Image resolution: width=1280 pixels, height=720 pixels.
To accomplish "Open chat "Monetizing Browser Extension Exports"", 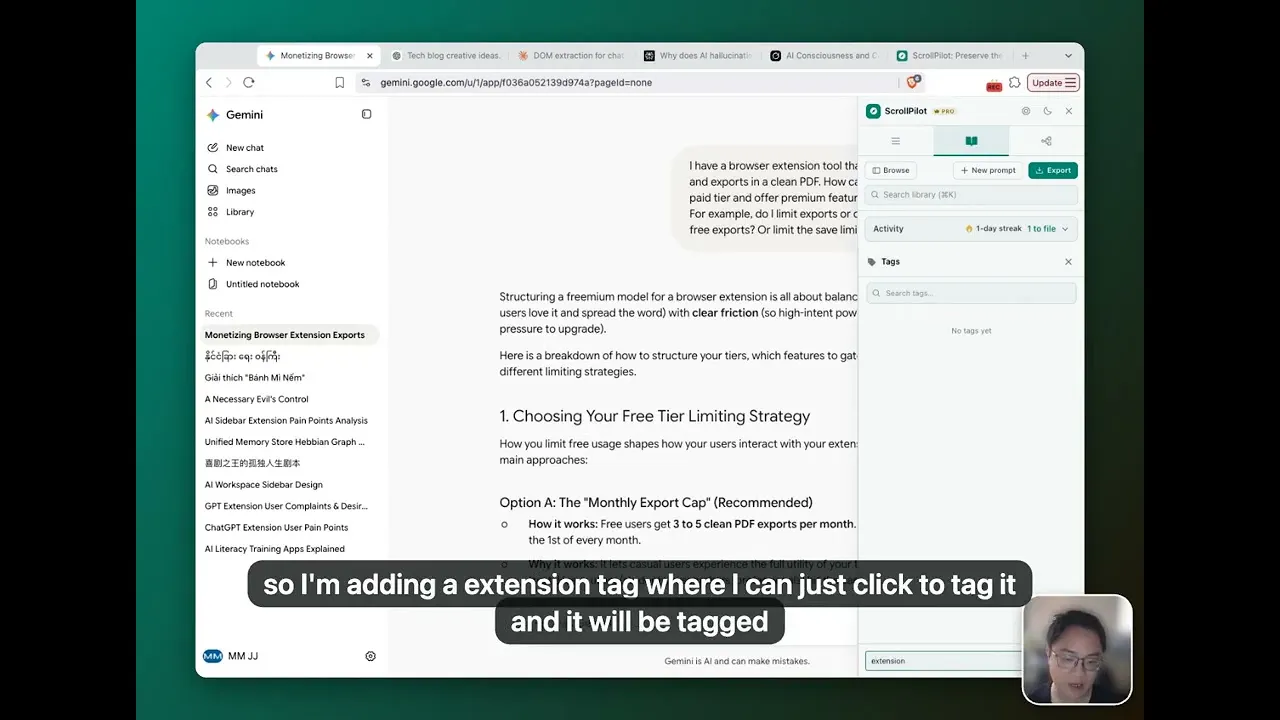I will (x=288, y=335).
